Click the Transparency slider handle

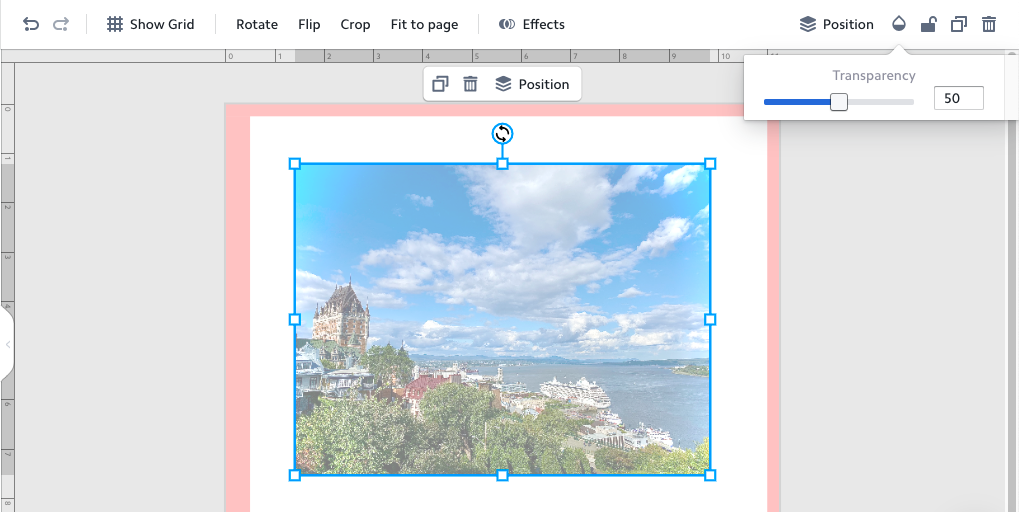[x=839, y=102]
